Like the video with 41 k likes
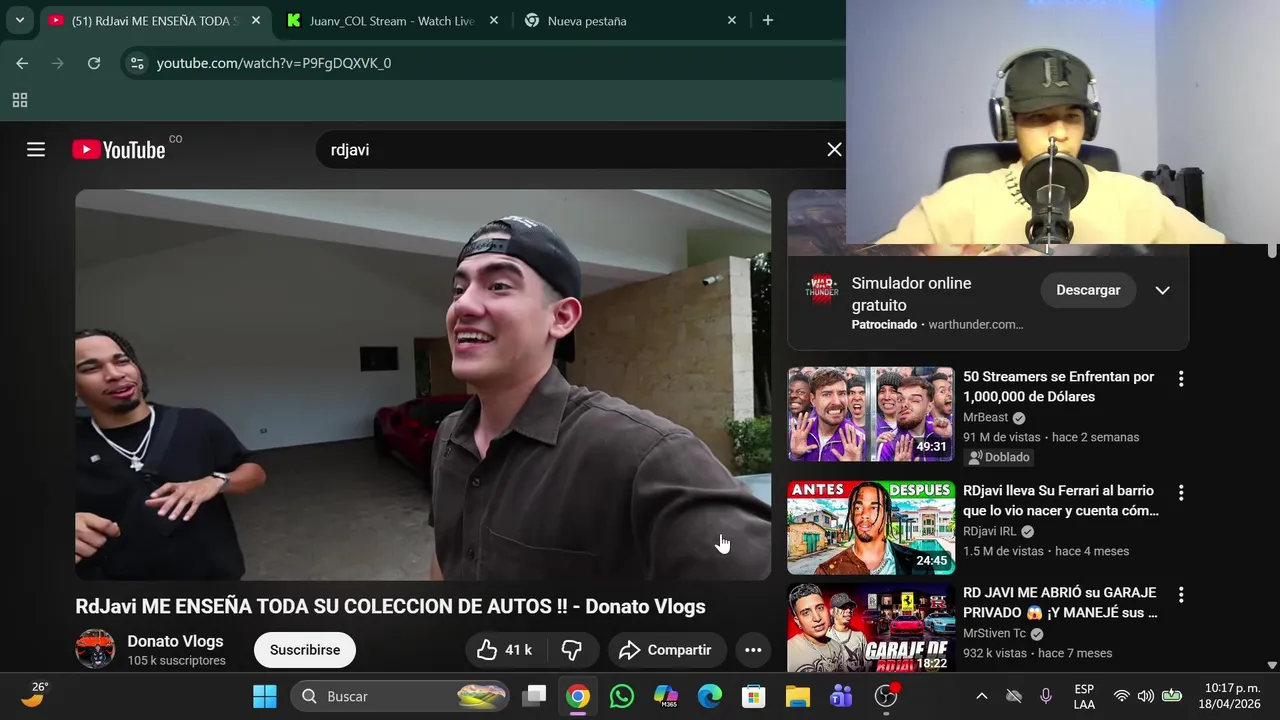The image size is (1280, 720). tap(503, 650)
